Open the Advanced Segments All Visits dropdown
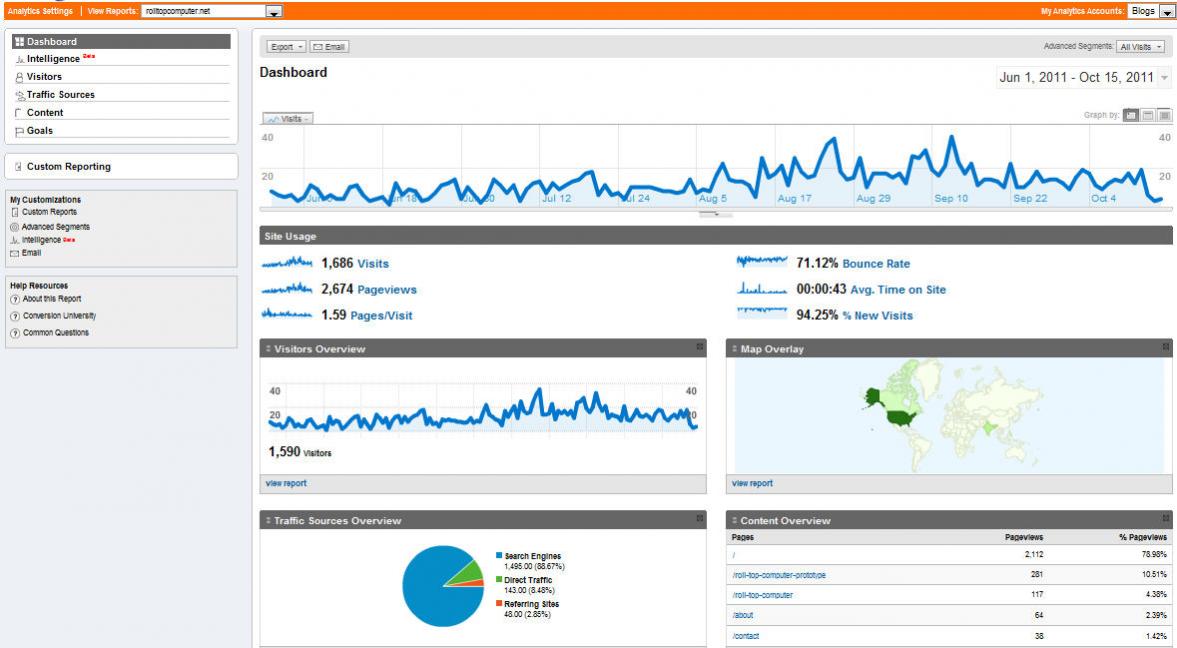 coord(1140,47)
